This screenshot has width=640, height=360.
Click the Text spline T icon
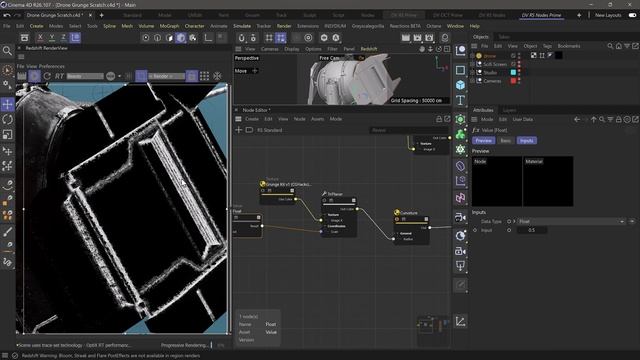460,100
